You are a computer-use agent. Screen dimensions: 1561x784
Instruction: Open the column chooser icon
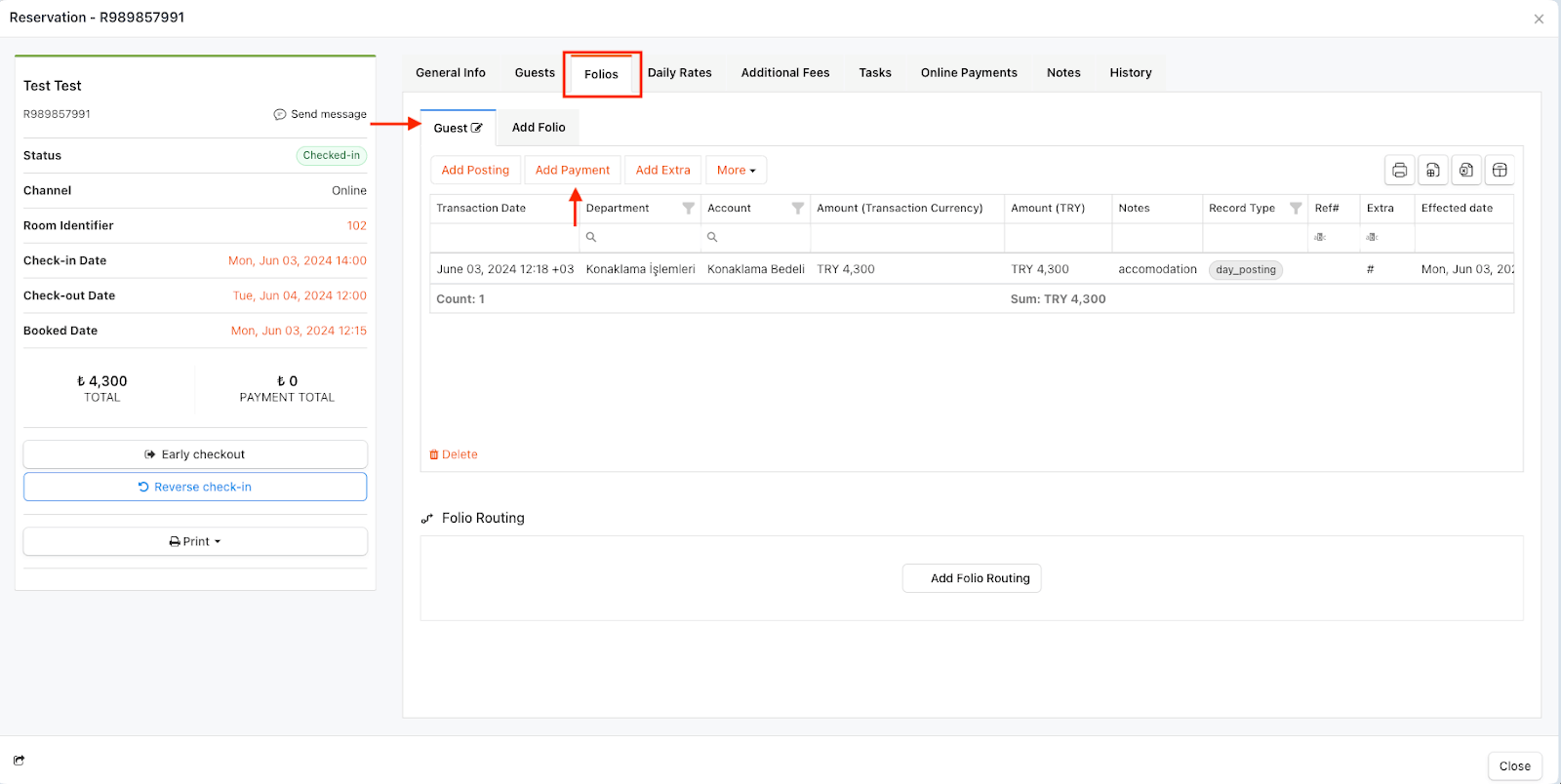[1500, 171]
